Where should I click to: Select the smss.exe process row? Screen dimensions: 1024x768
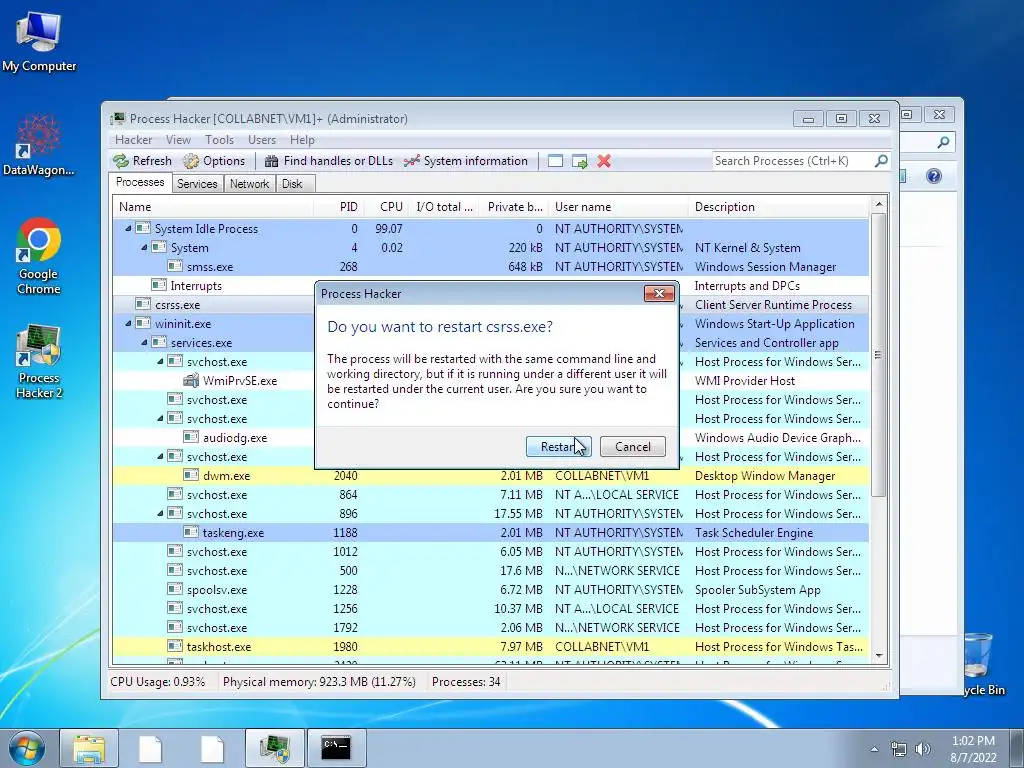[x=491, y=266]
